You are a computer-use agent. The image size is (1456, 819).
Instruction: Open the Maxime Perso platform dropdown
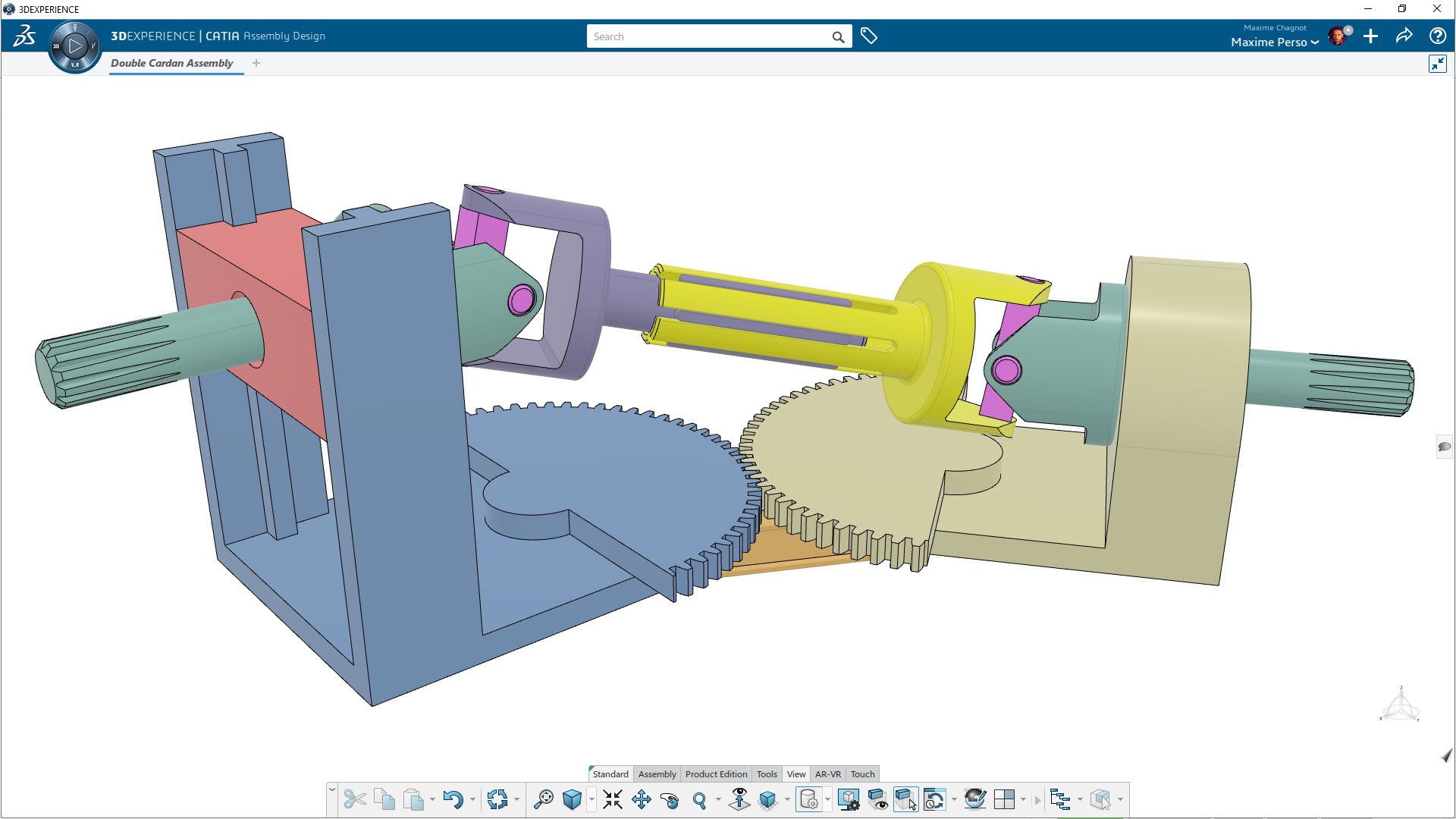(x=1275, y=42)
